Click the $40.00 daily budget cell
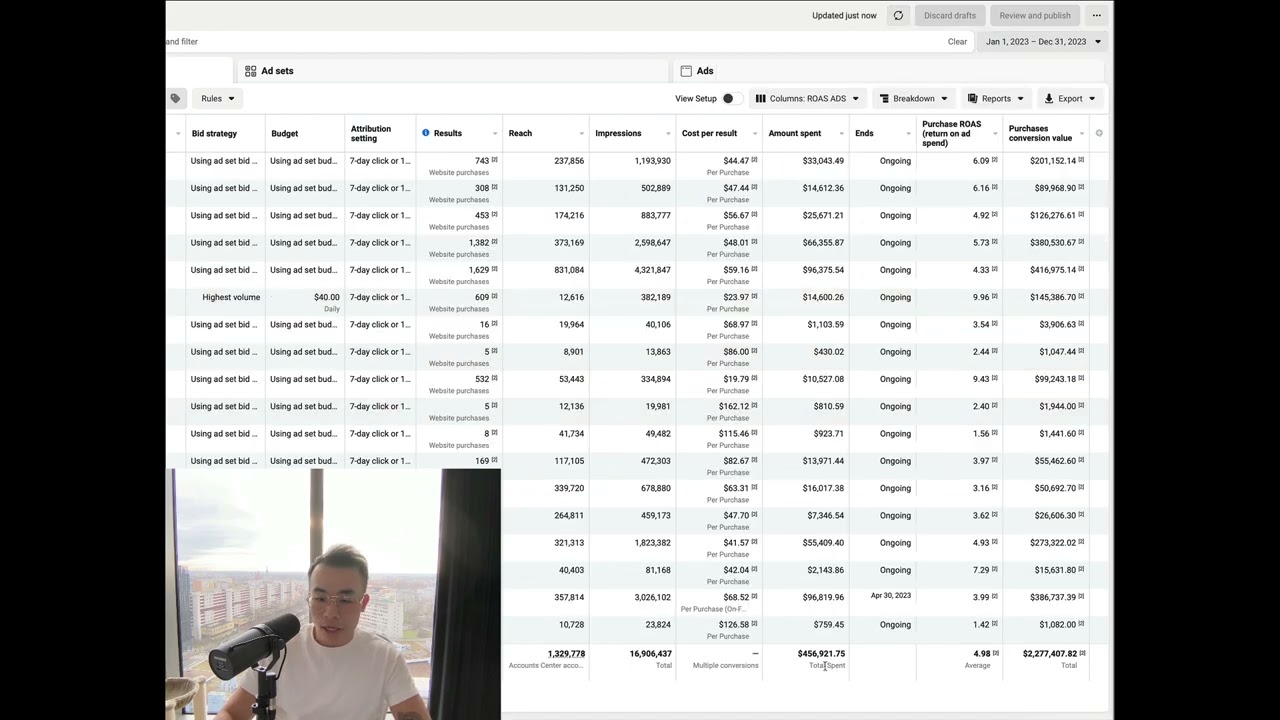The height and width of the screenshot is (720, 1280). pos(326,297)
